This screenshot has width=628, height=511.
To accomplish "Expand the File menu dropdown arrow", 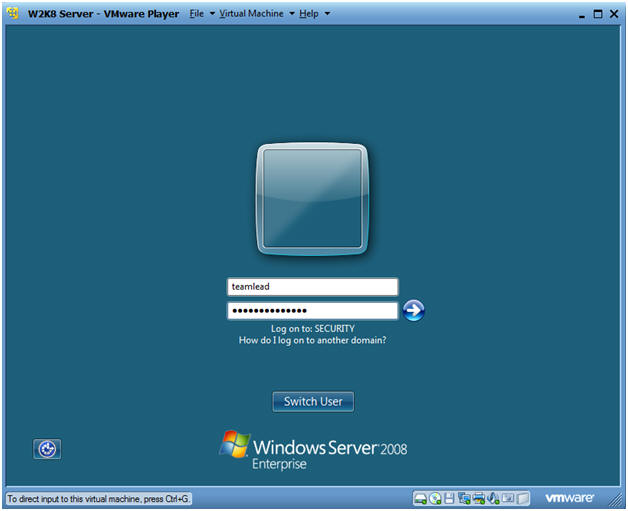I will [212, 14].
